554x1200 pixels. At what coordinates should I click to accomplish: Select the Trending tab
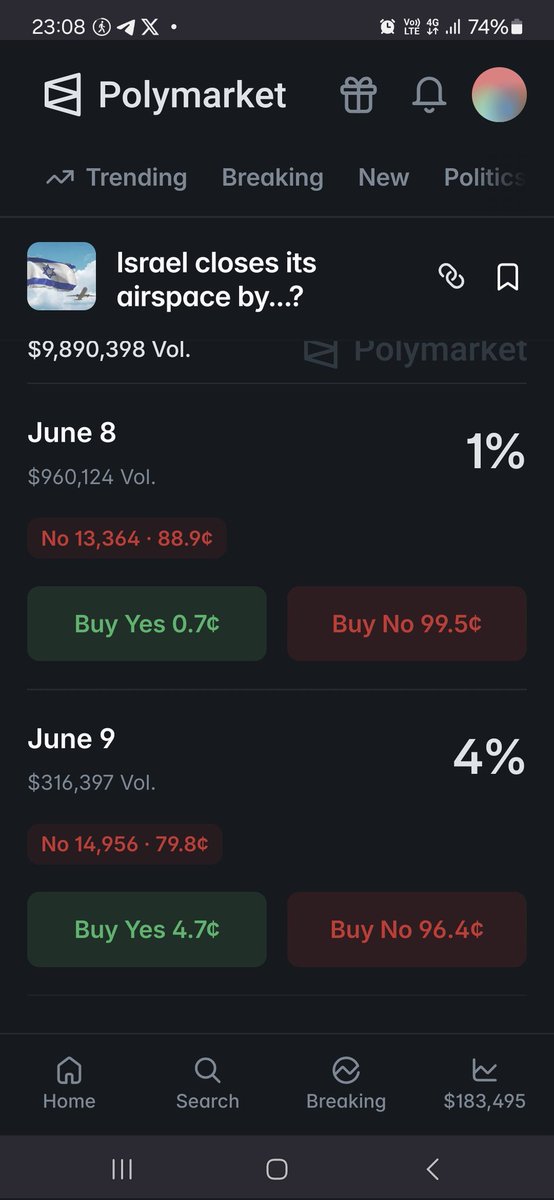click(117, 178)
